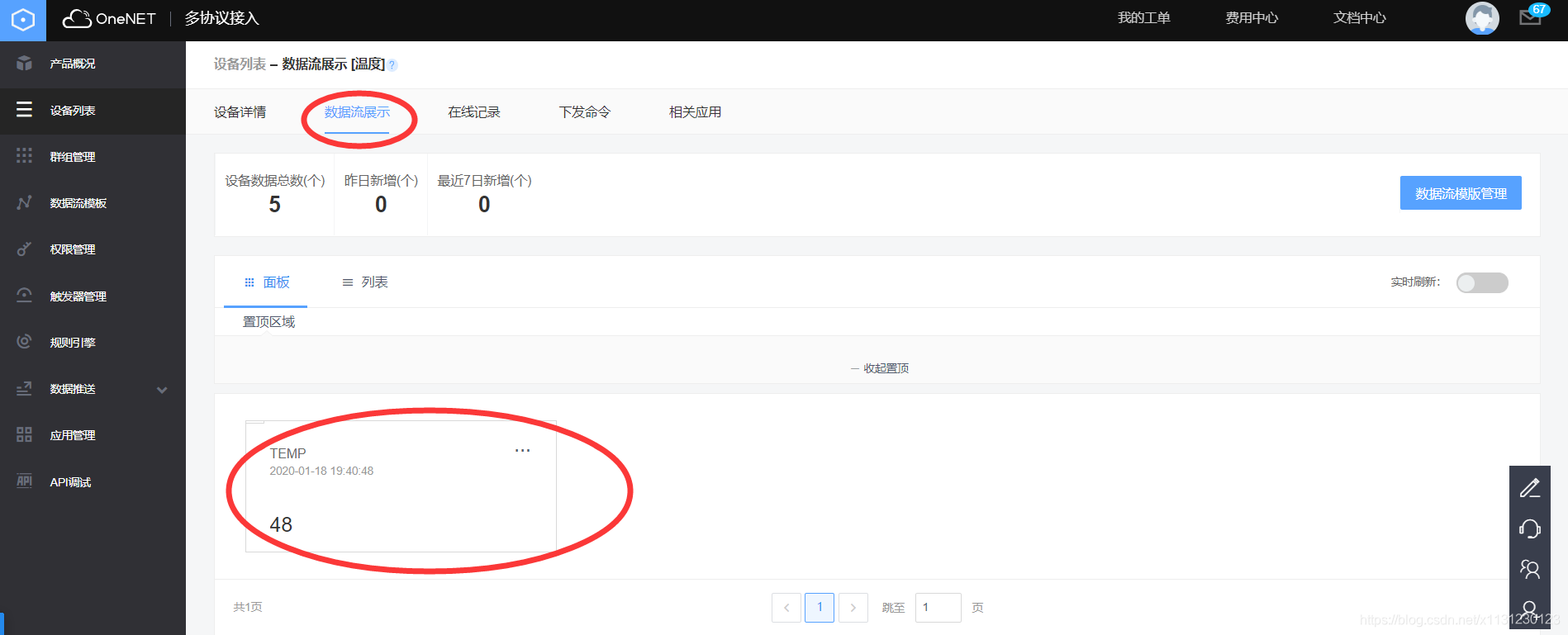Switch to the 下发命令 tab
This screenshot has width=1568, height=635.
[585, 112]
